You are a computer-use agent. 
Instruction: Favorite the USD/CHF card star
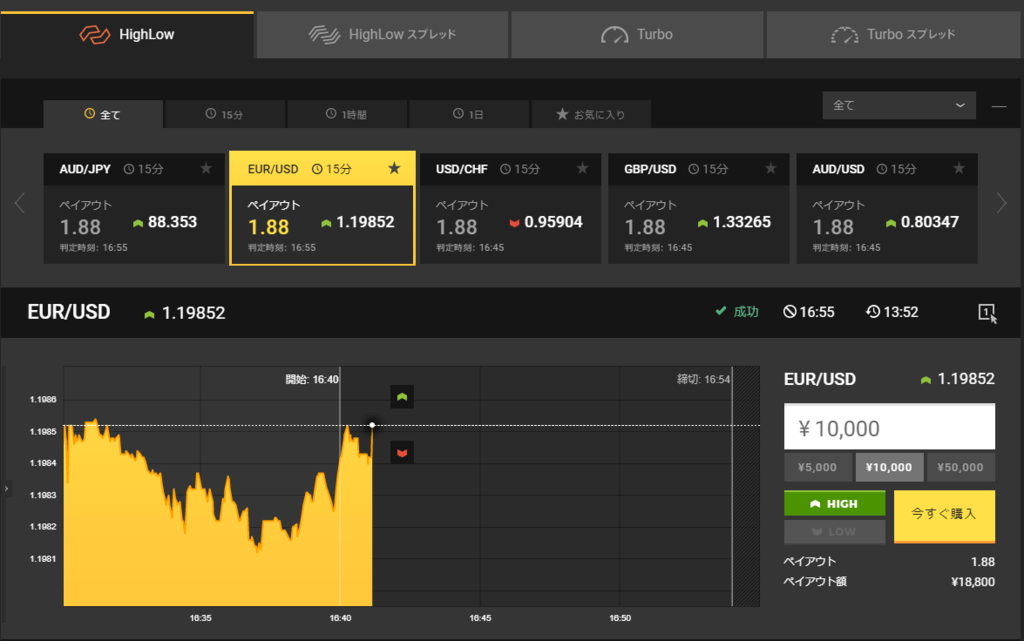click(x=582, y=168)
